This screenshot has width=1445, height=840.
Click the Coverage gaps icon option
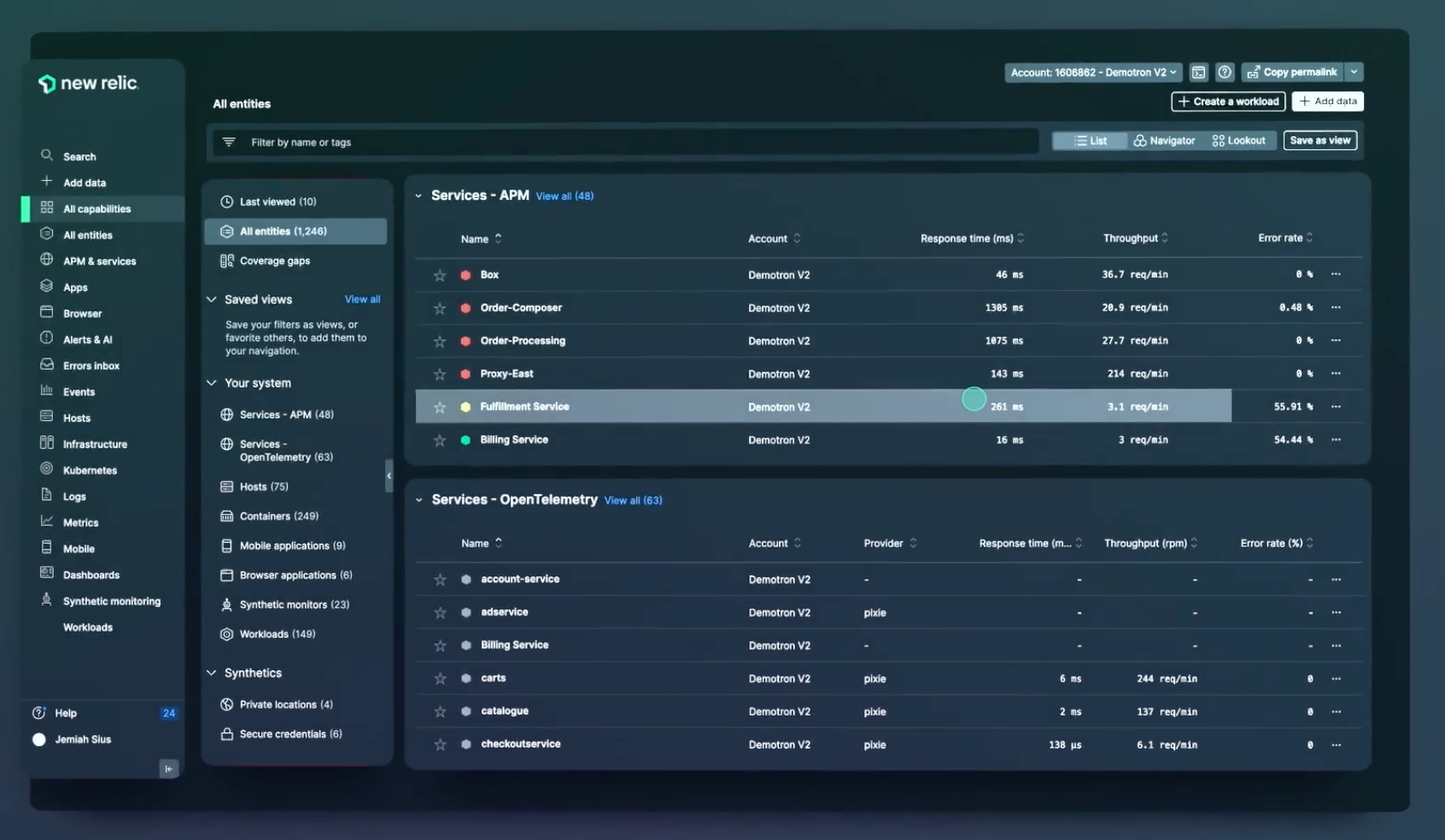point(227,260)
